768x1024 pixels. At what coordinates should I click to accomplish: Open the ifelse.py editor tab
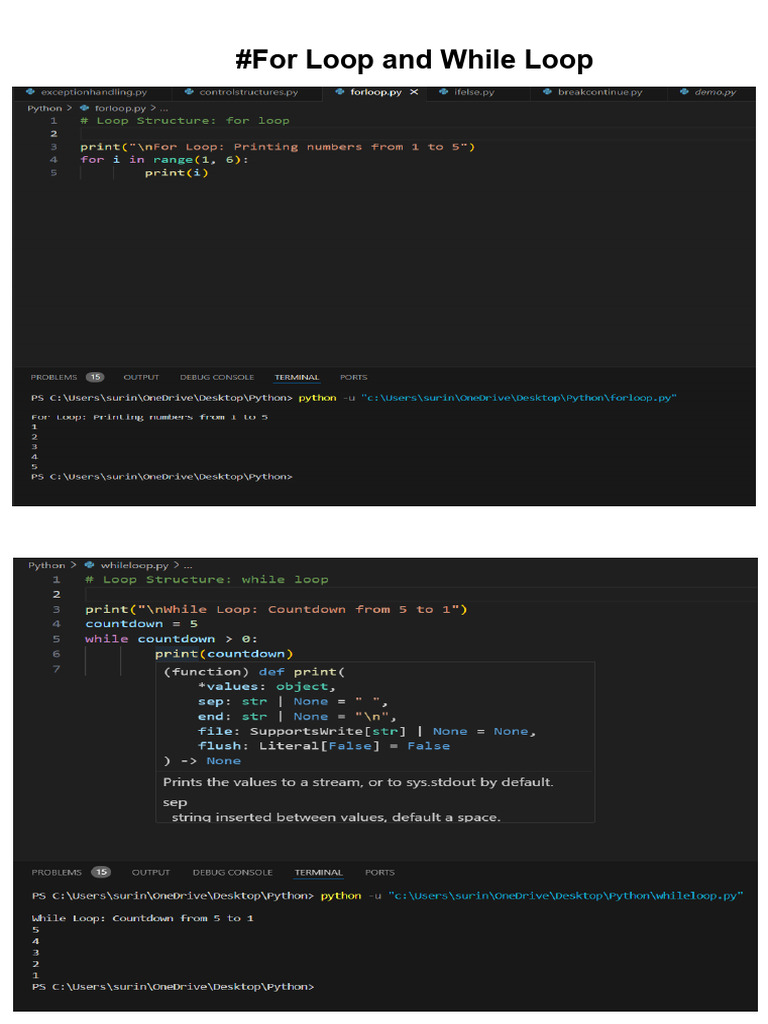click(x=474, y=92)
